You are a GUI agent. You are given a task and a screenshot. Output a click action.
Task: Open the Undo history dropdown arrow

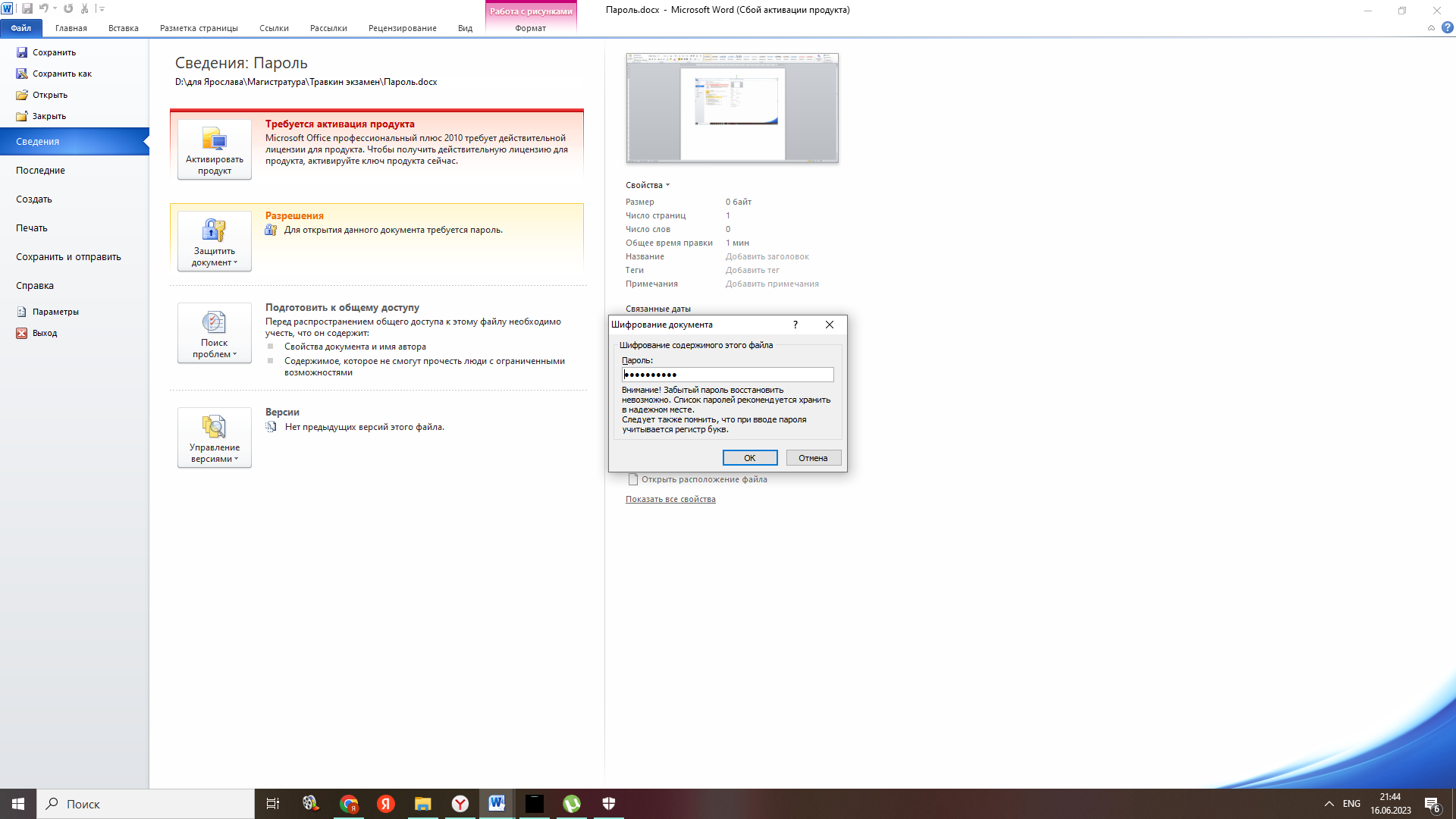tap(55, 8)
